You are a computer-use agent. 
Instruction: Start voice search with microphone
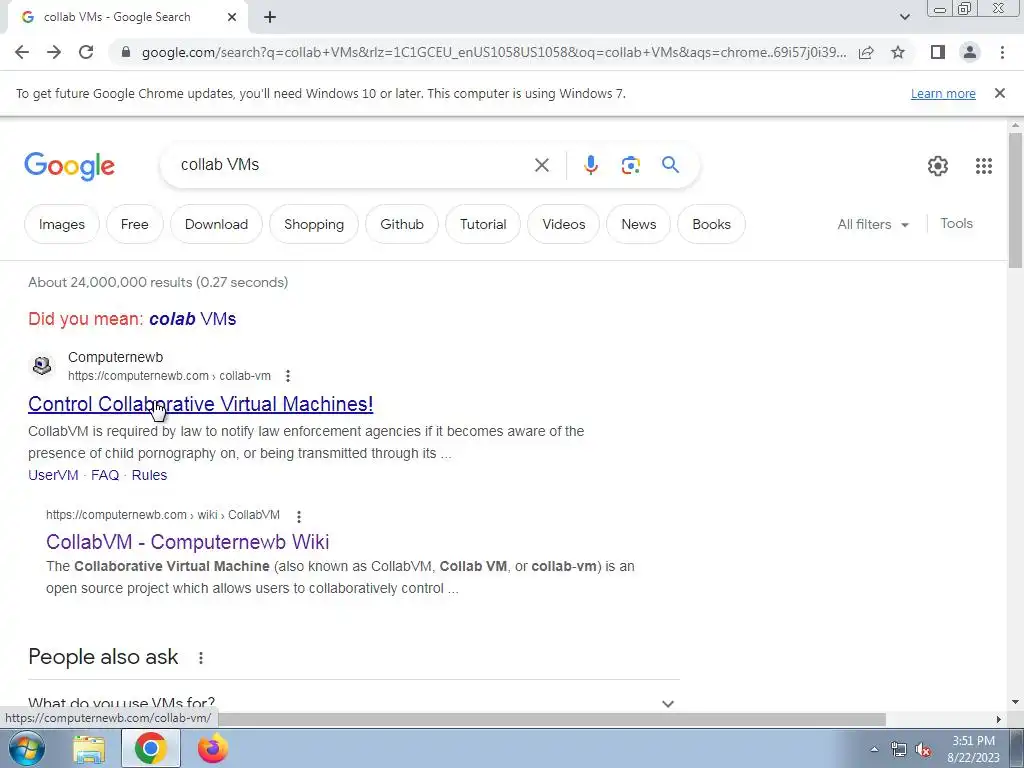[590, 165]
